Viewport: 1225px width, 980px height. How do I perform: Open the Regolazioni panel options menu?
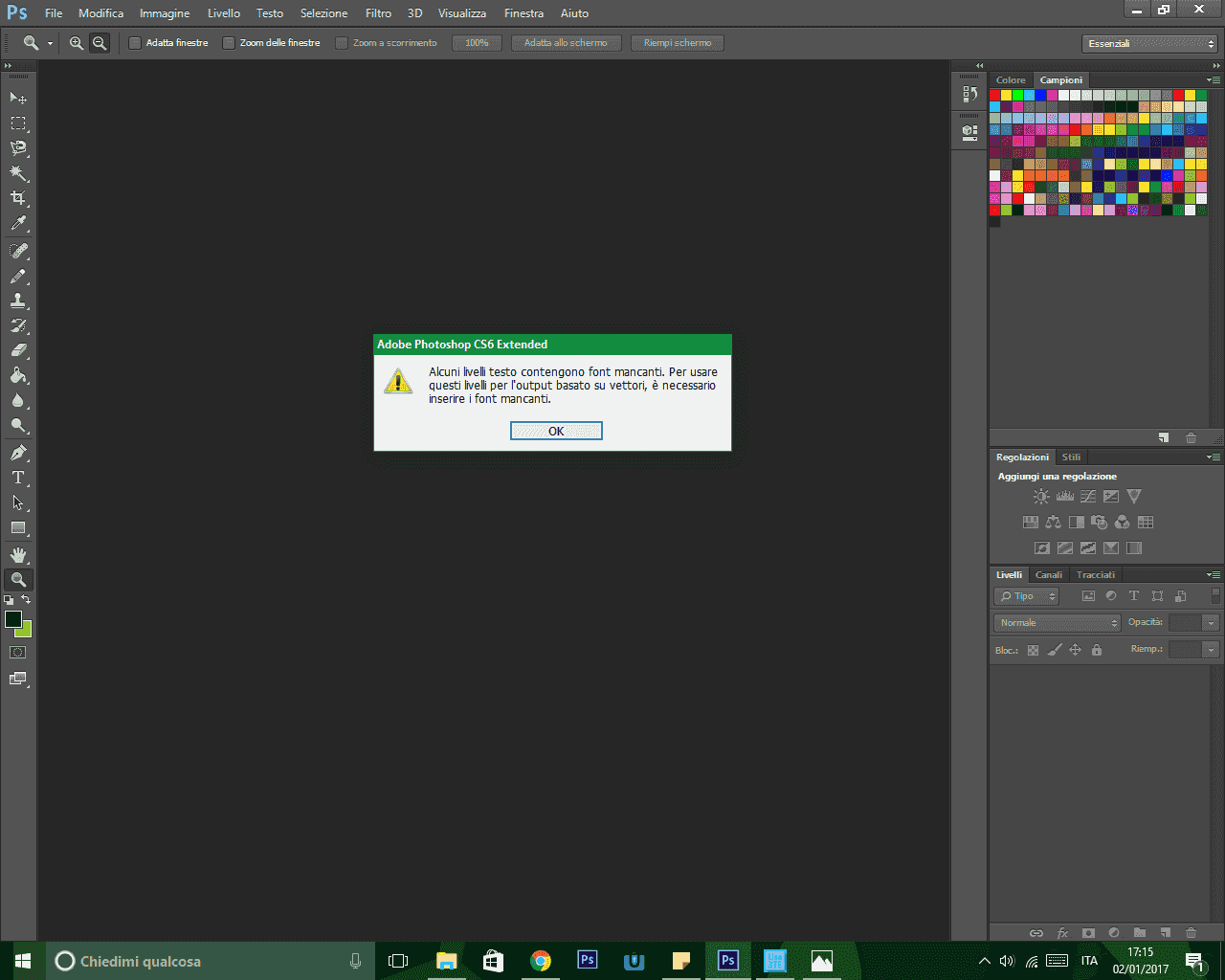pyautogui.click(x=1214, y=457)
